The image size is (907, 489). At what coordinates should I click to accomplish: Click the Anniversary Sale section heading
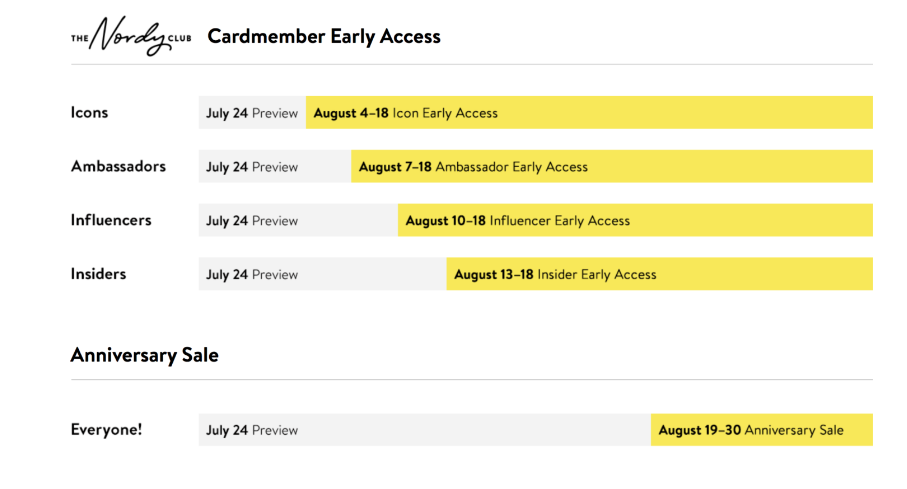point(145,355)
